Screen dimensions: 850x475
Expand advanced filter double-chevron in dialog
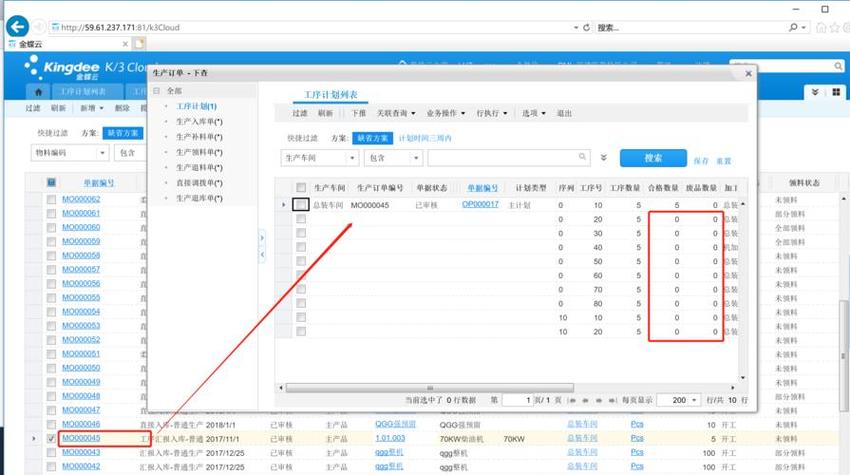pyautogui.click(x=603, y=158)
